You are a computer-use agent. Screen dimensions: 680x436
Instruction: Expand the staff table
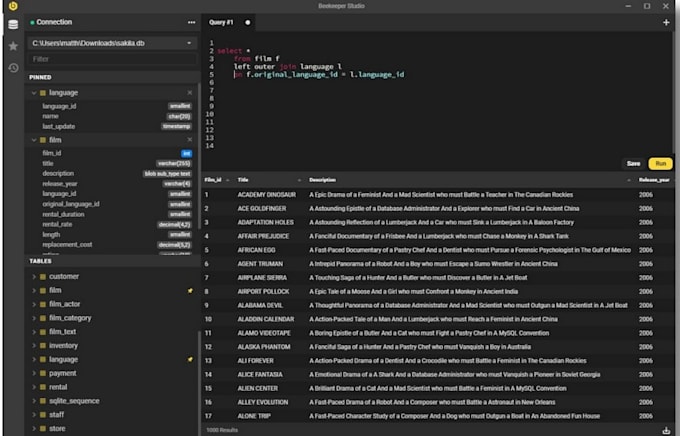[x=34, y=415]
